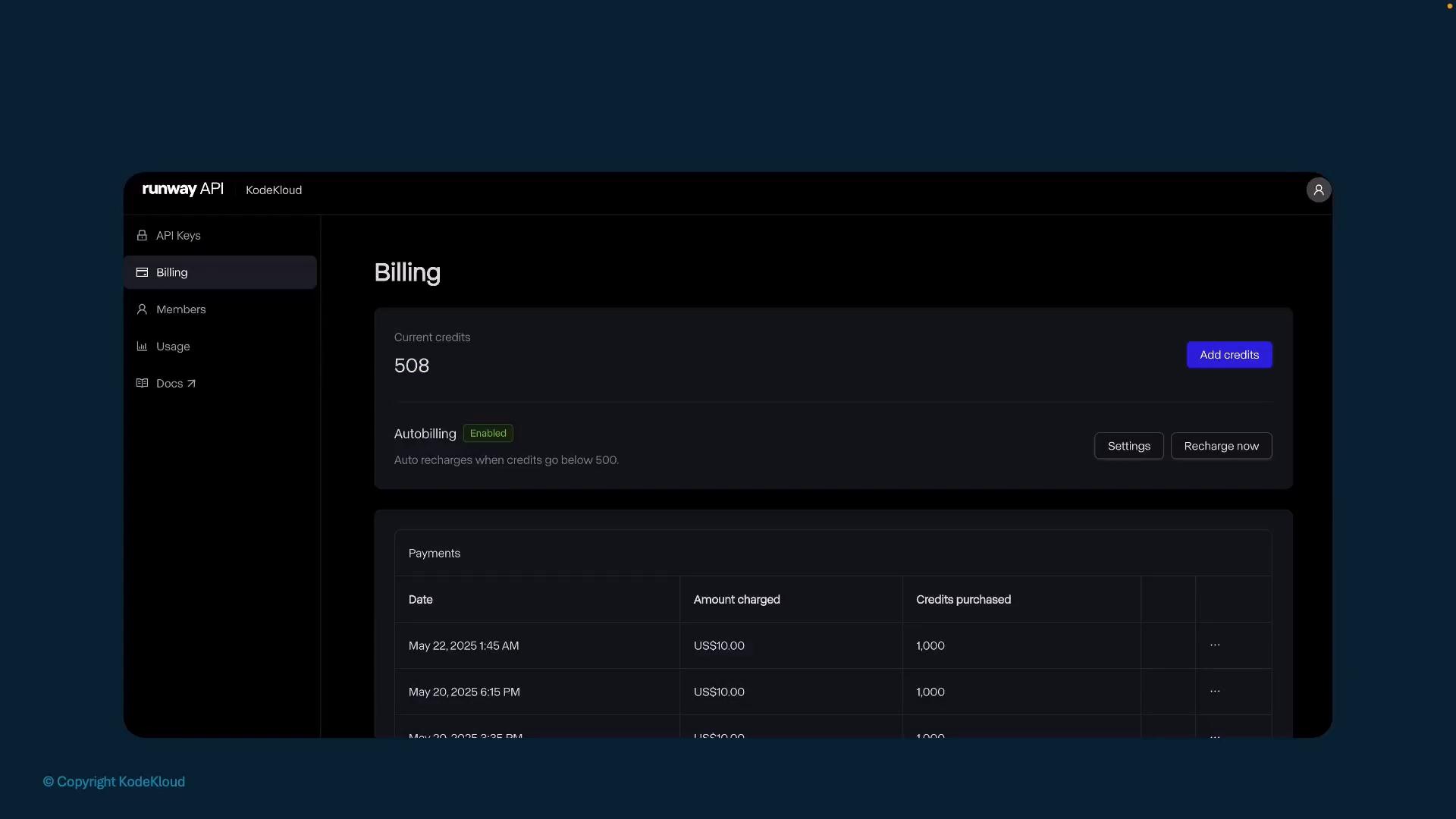Open the API Keys section
Viewport: 1456px width, 819px height.
click(220, 235)
